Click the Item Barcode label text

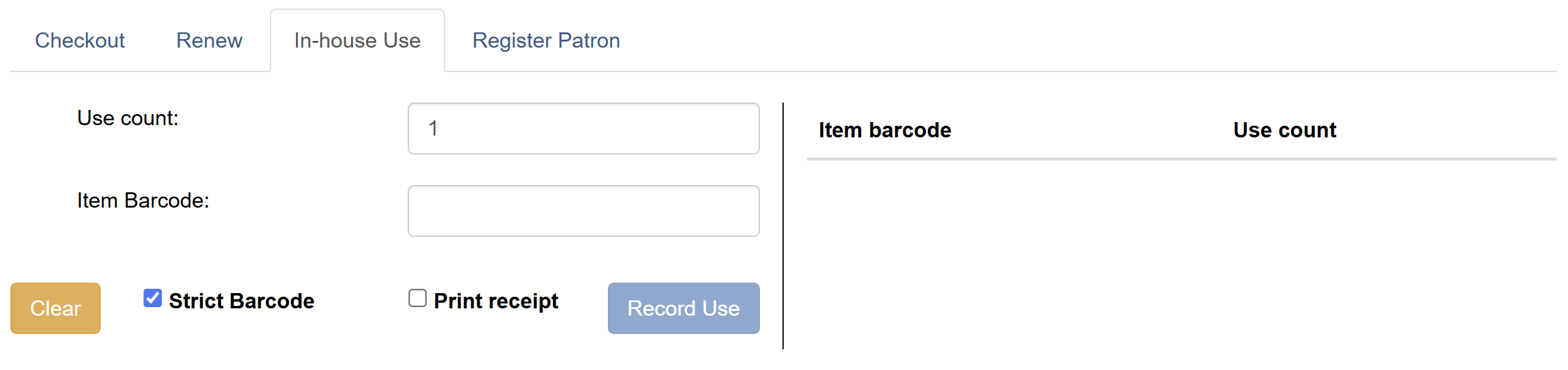click(143, 200)
